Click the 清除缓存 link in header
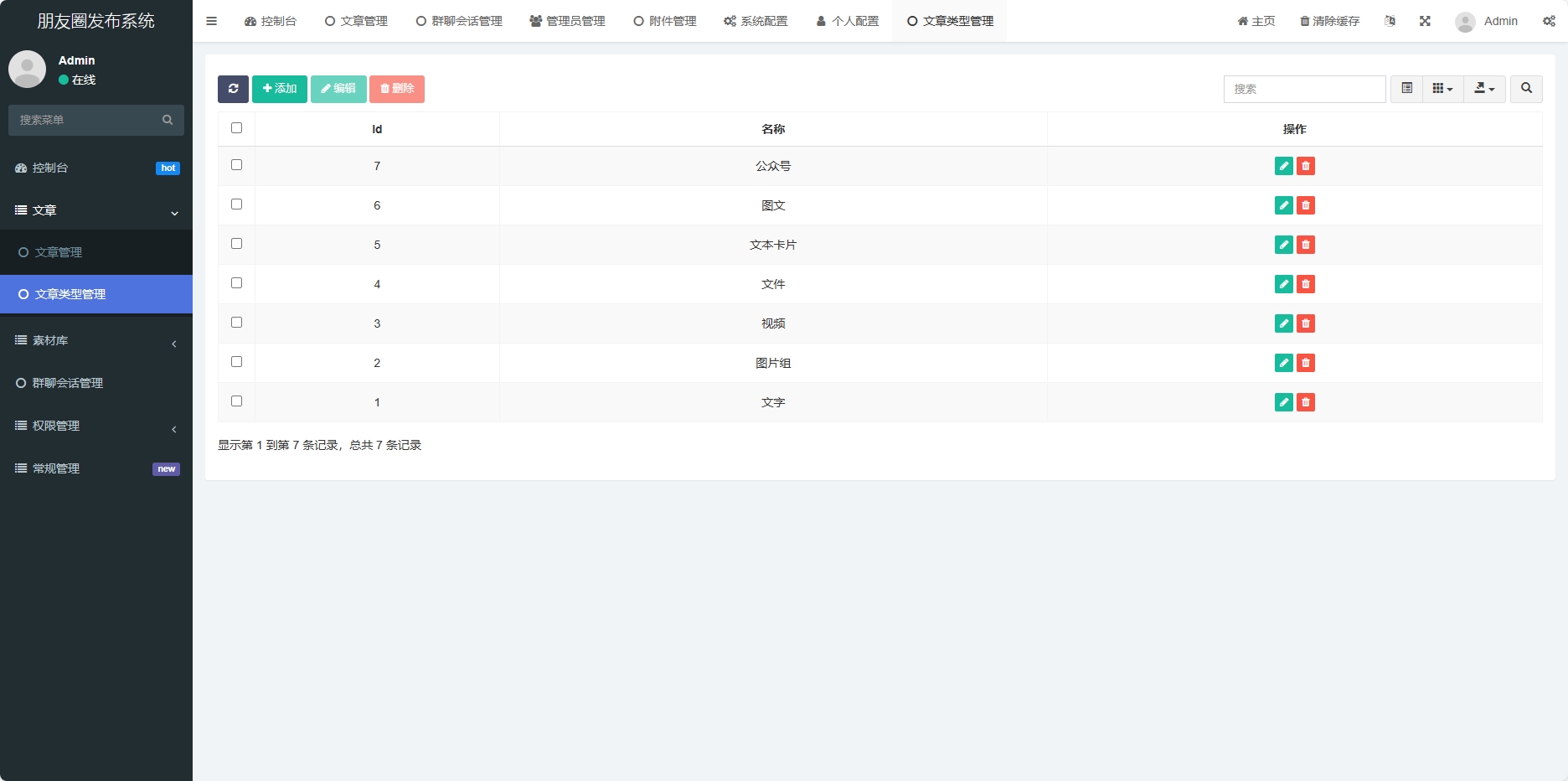1568x781 pixels. (1329, 21)
